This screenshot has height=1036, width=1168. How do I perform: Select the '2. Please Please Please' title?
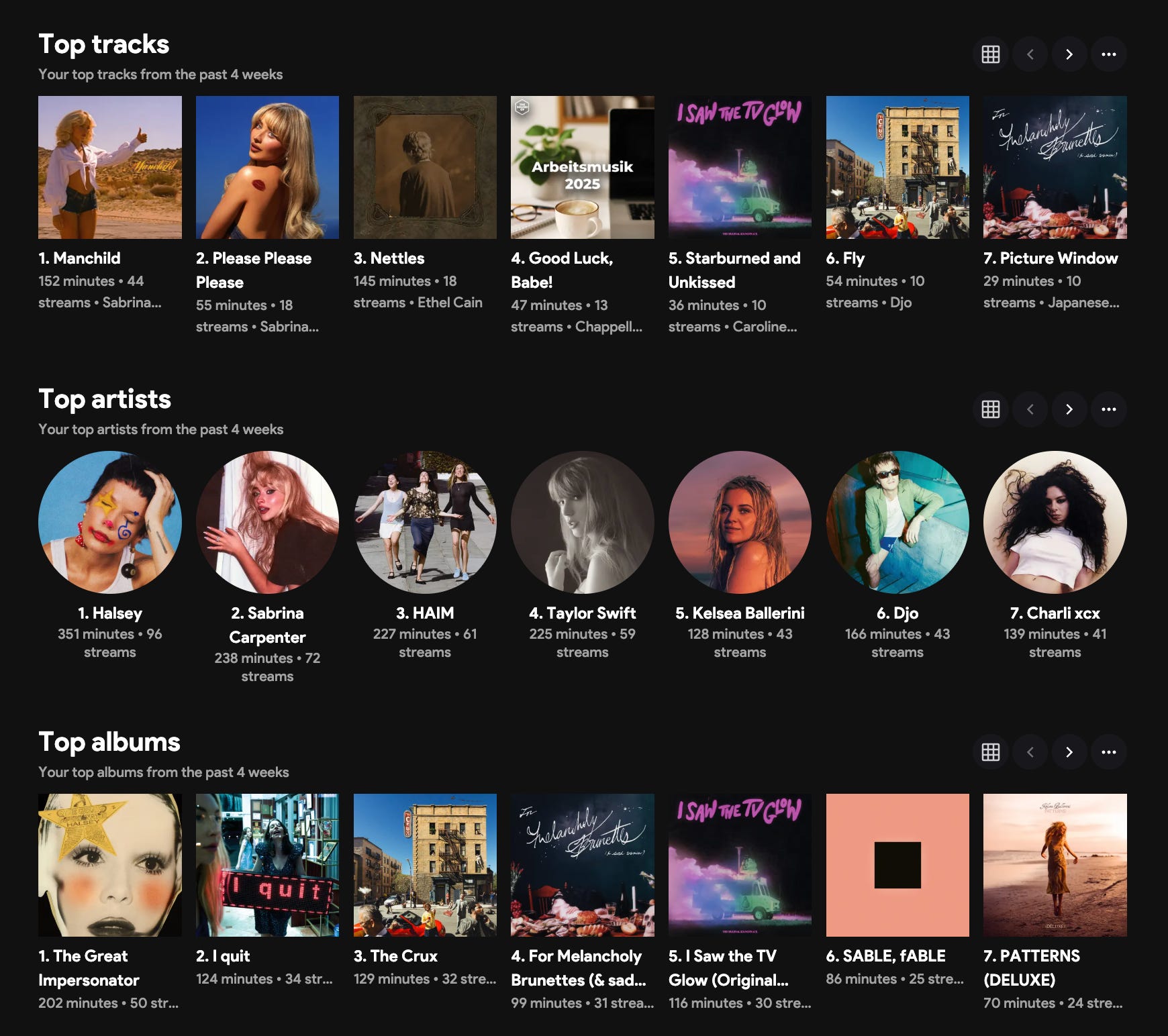(254, 270)
